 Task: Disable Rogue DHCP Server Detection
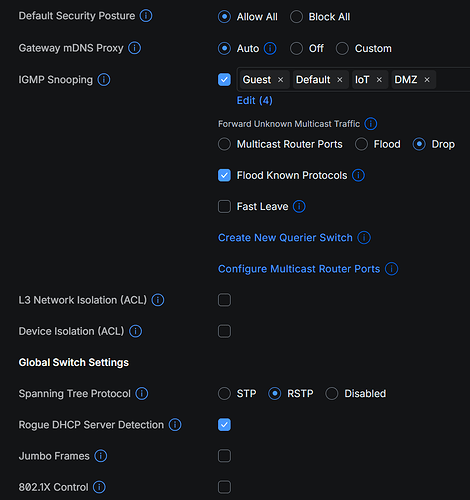coord(224,425)
